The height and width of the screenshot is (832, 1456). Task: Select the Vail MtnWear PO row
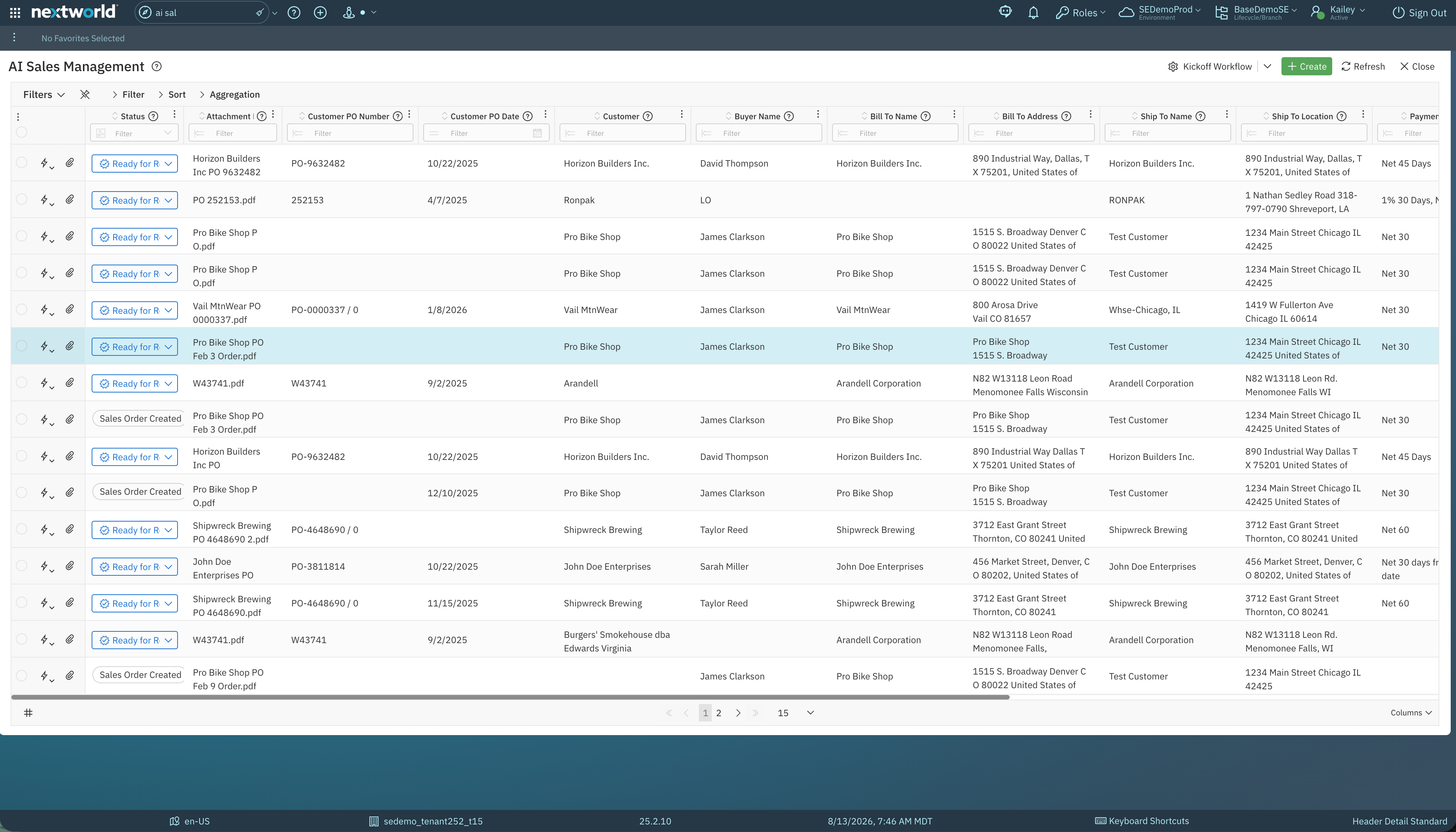tap(22, 309)
